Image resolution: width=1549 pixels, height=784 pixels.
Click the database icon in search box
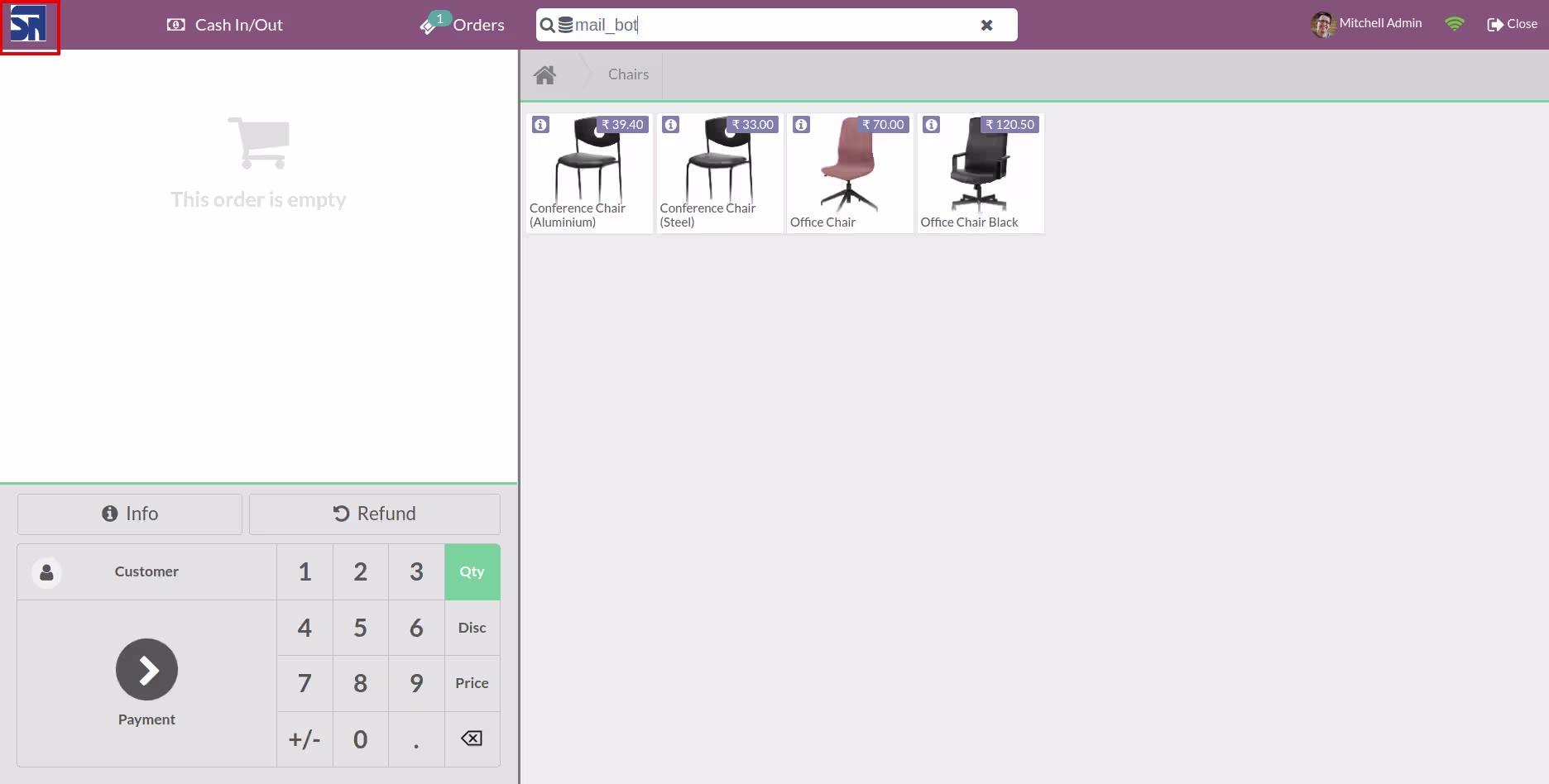tap(565, 25)
